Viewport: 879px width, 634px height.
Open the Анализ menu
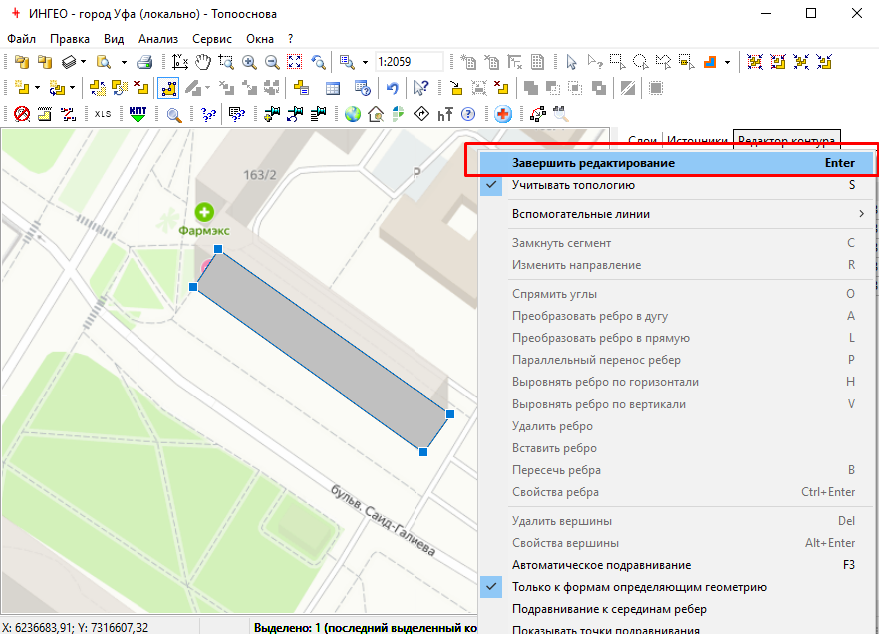(158, 39)
